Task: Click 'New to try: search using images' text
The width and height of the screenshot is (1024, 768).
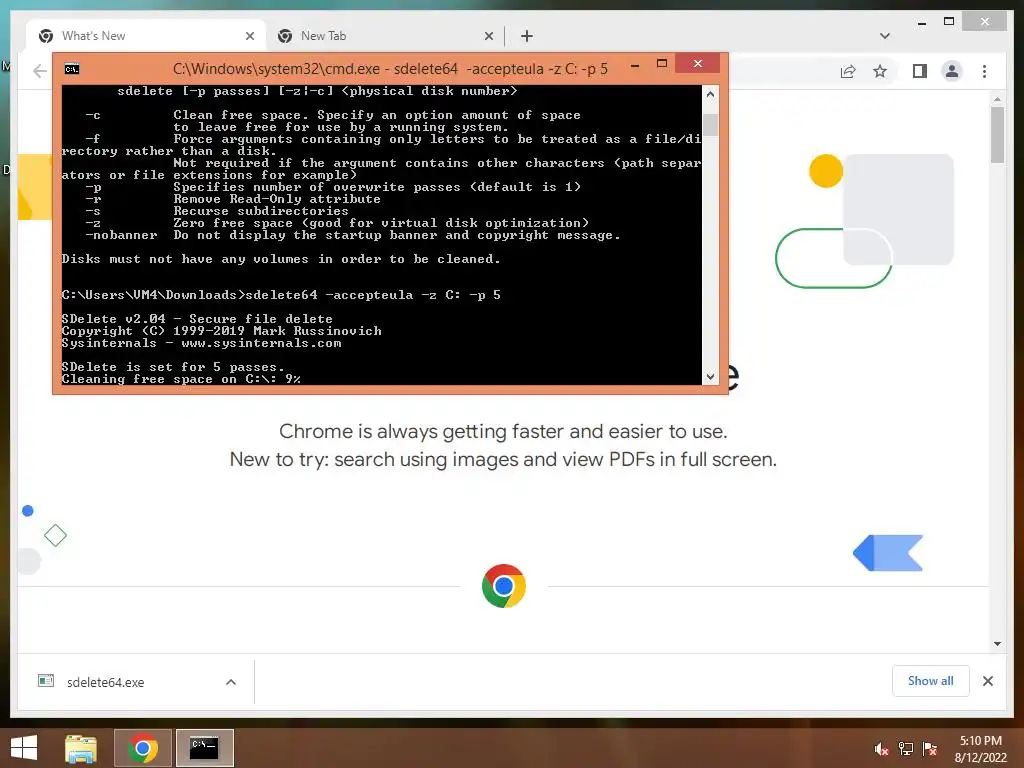Action: point(503,459)
